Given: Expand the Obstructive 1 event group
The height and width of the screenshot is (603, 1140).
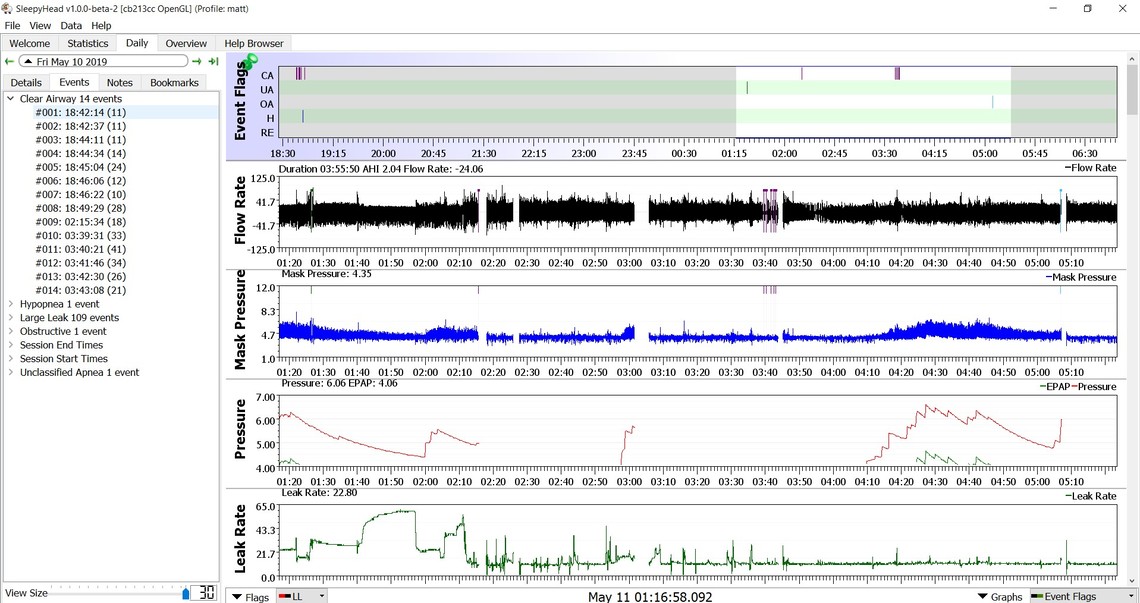Looking at the screenshot, I should click(11, 332).
